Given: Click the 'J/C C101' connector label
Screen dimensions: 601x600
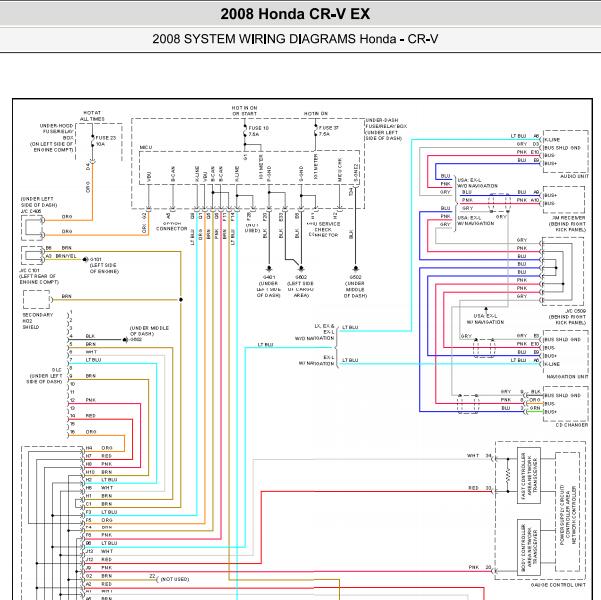Looking at the screenshot, I should [x=29, y=270].
